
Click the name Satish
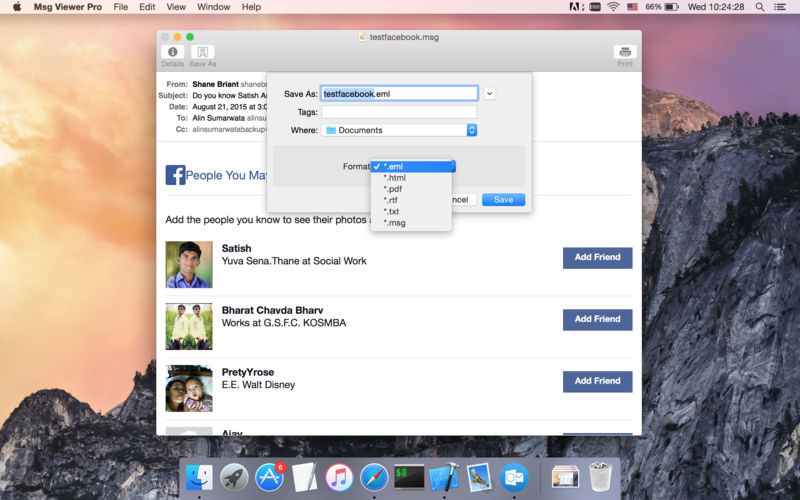[236, 248]
